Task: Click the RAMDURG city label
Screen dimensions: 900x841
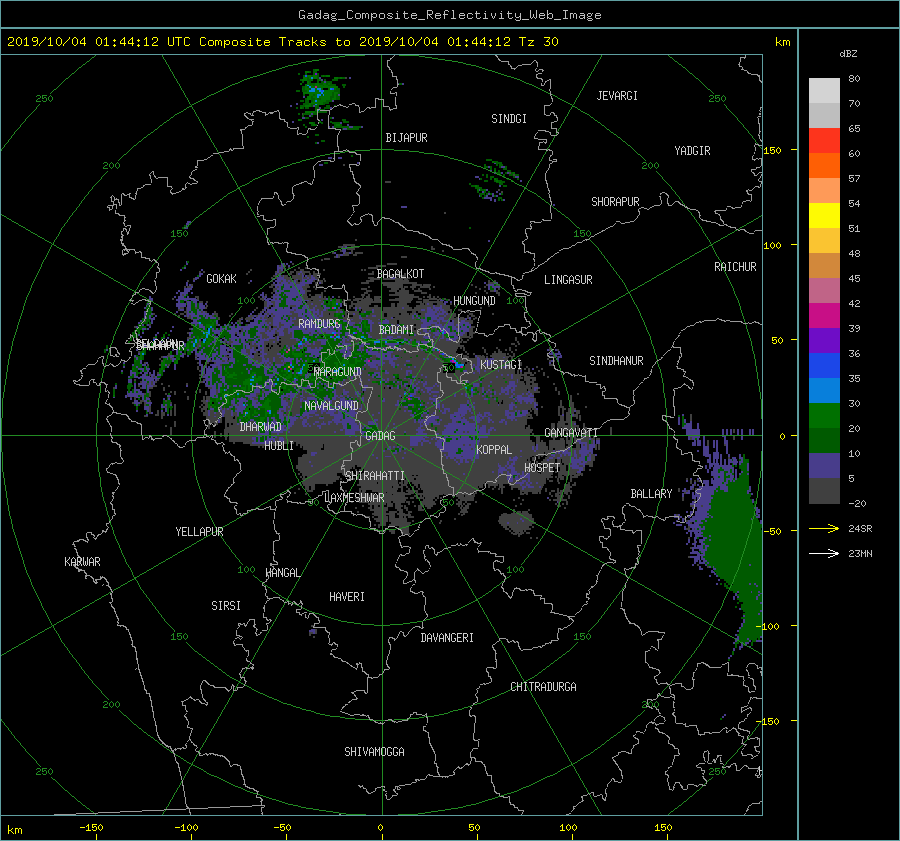Action: [x=319, y=324]
